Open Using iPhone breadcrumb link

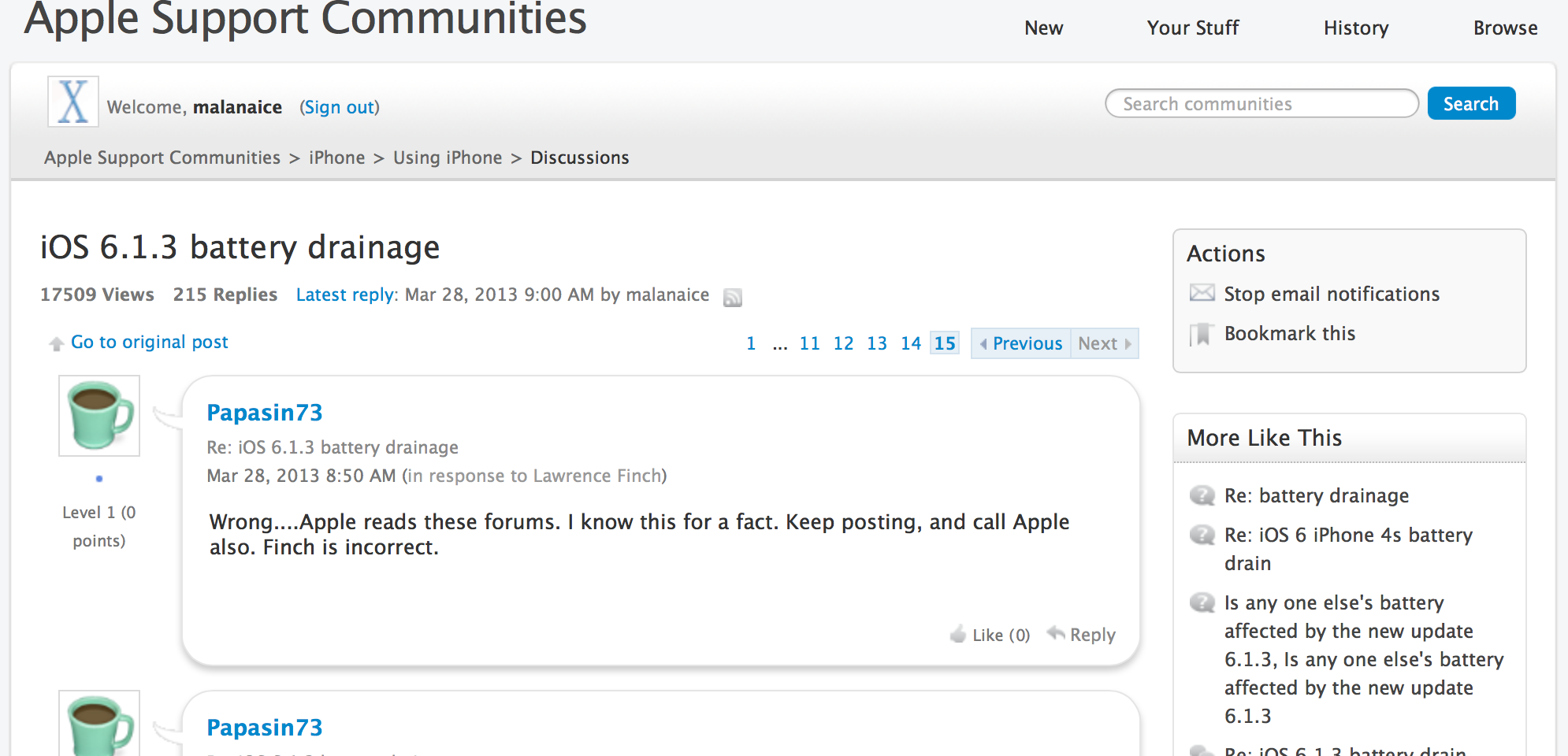tap(448, 157)
